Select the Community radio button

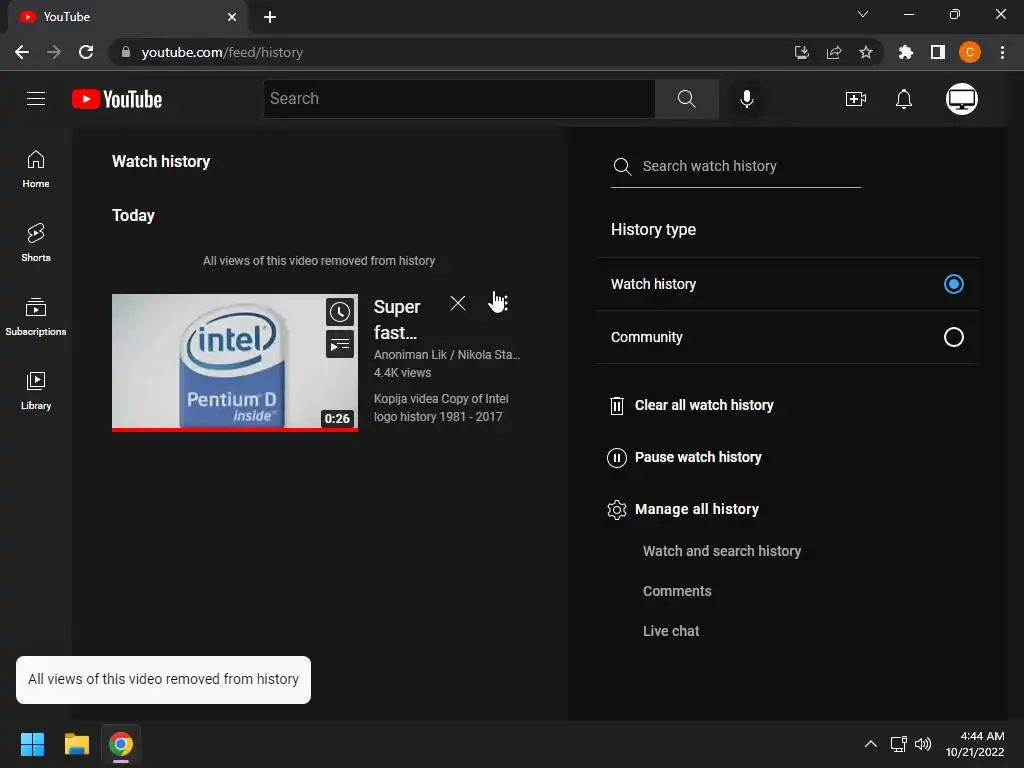(953, 337)
